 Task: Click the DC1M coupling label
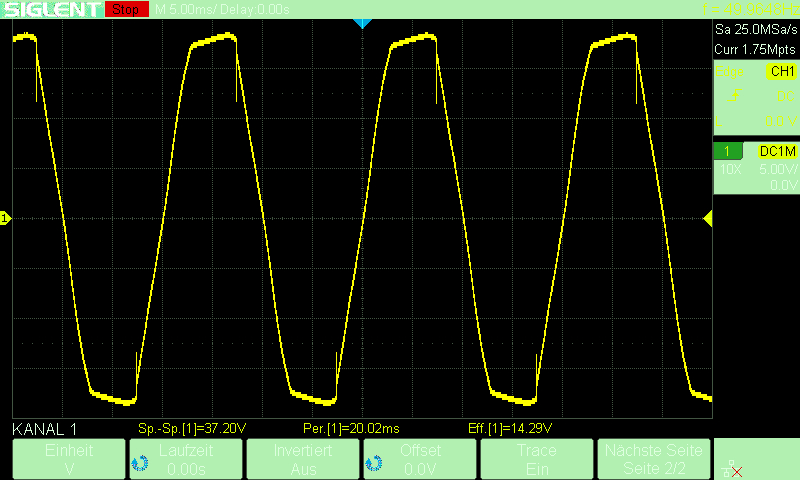(x=778, y=151)
